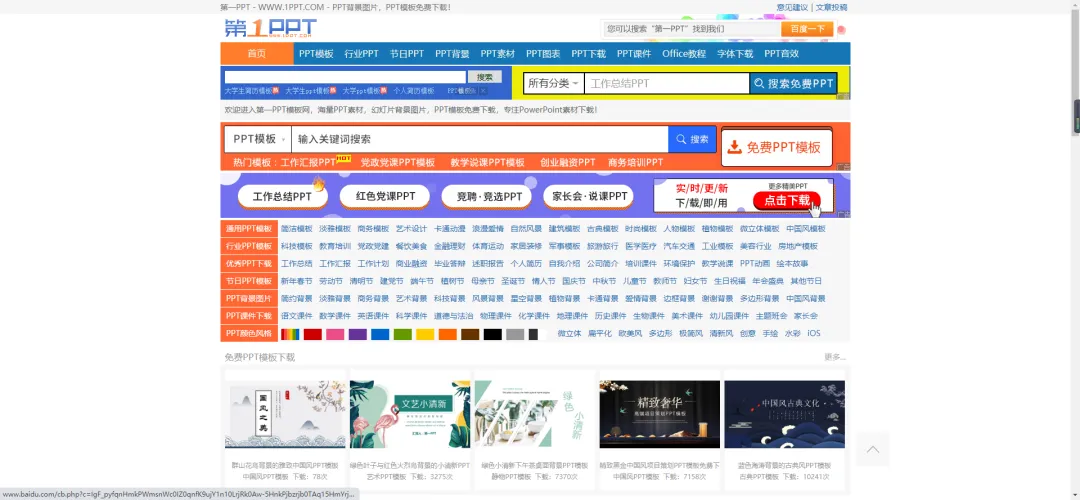Image resolution: width=1080 pixels, height=500 pixels.
Task: Click the scroll-to-top arrow icon
Action: [871, 450]
